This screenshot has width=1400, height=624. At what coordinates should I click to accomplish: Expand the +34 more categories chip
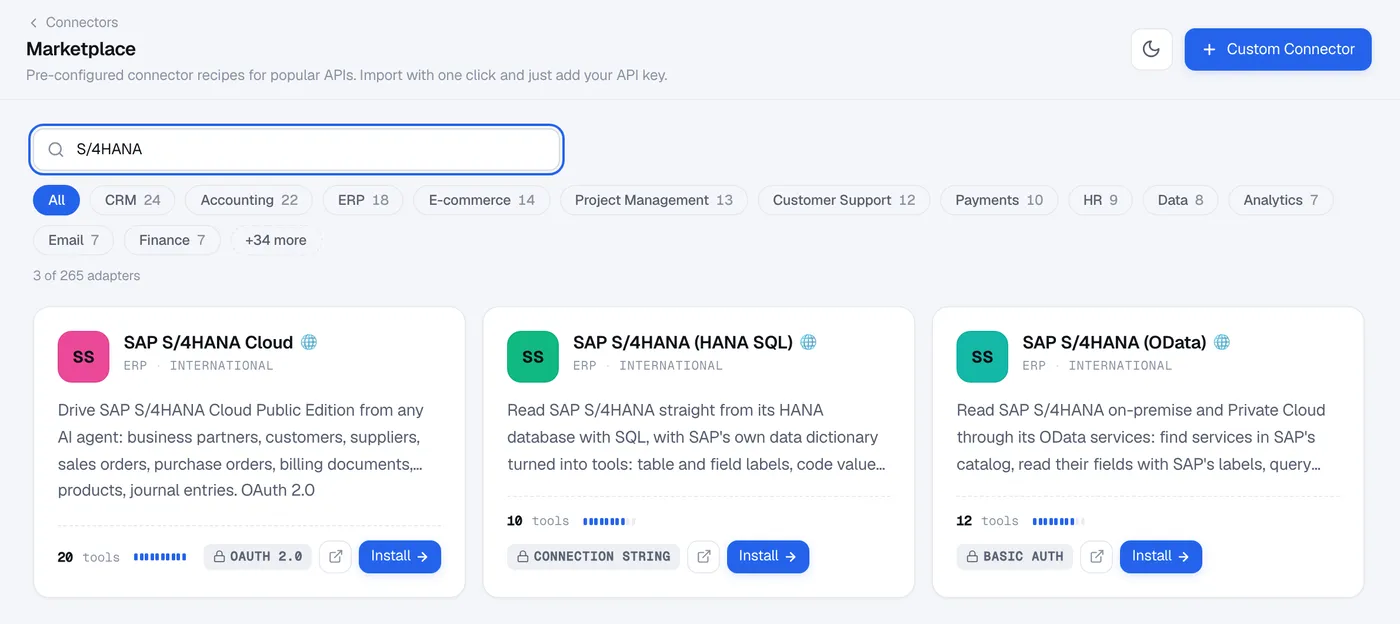coord(276,240)
